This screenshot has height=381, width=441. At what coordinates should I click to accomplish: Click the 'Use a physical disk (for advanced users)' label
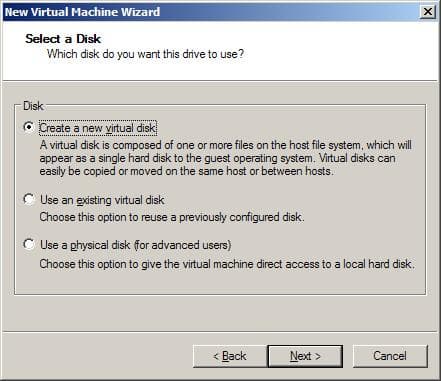pos(136,245)
